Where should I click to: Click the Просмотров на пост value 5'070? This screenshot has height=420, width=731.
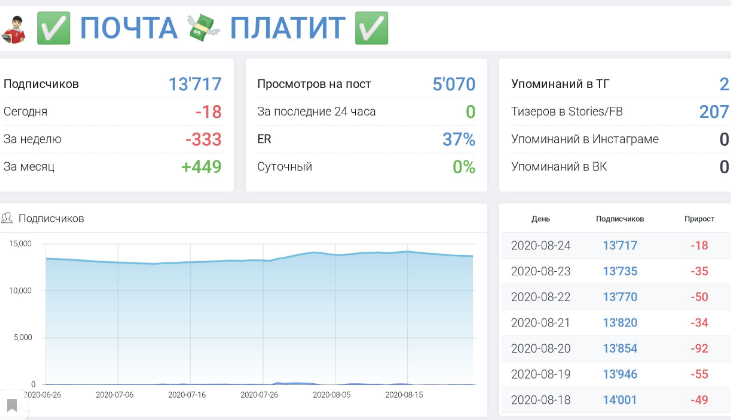click(454, 84)
